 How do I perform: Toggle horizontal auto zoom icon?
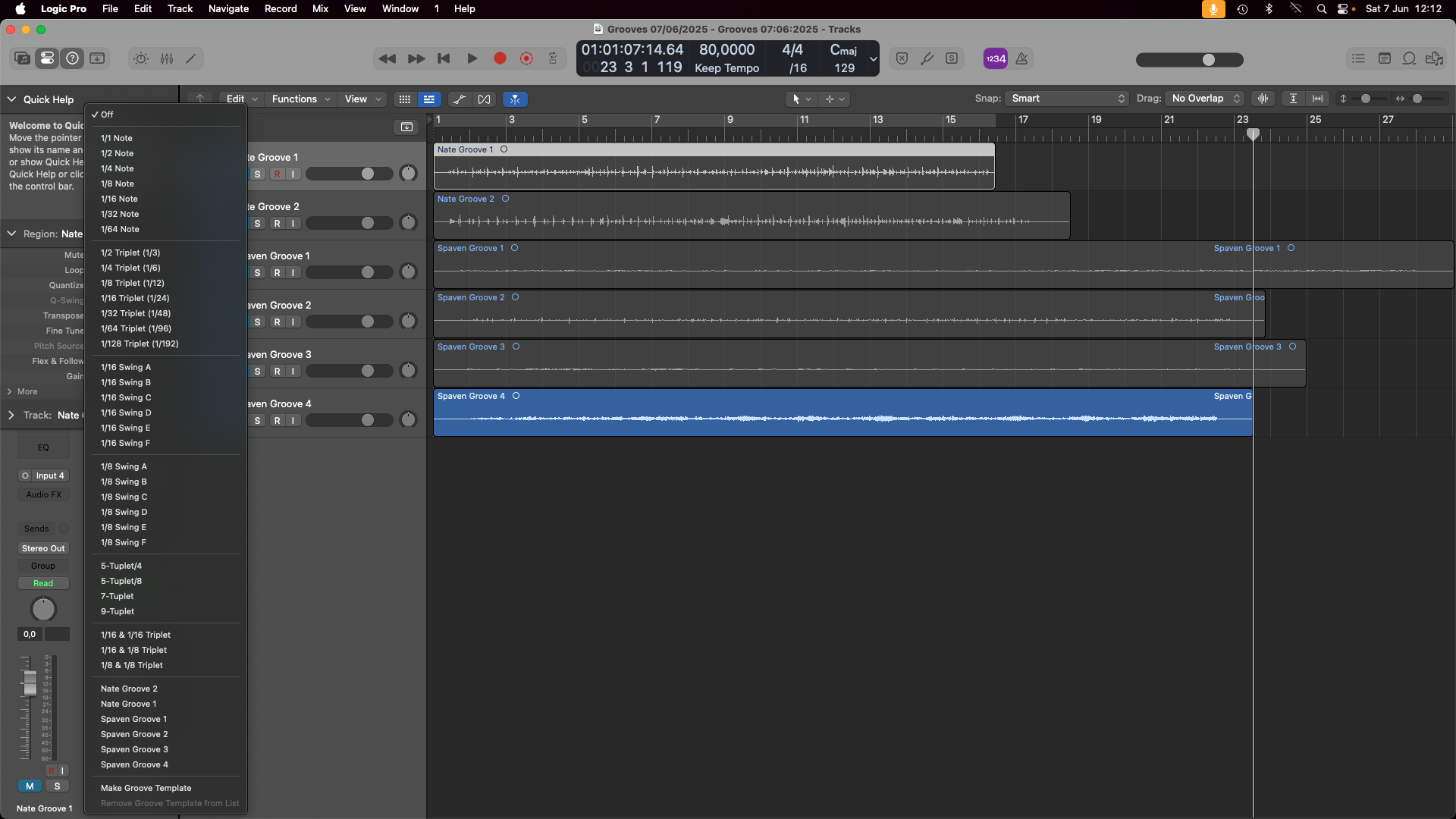1318,99
